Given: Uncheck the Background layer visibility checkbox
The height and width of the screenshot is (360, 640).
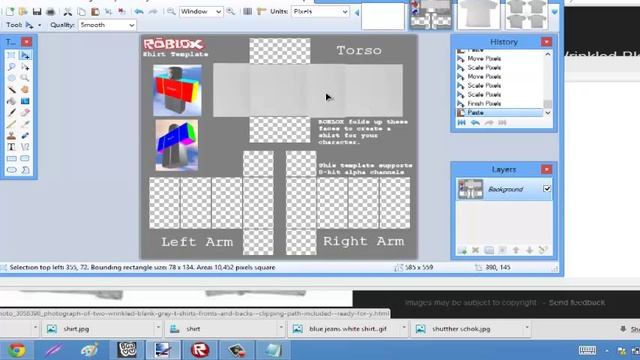Looking at the screenshot, I should pyautogui.click(x=547, y=189).
